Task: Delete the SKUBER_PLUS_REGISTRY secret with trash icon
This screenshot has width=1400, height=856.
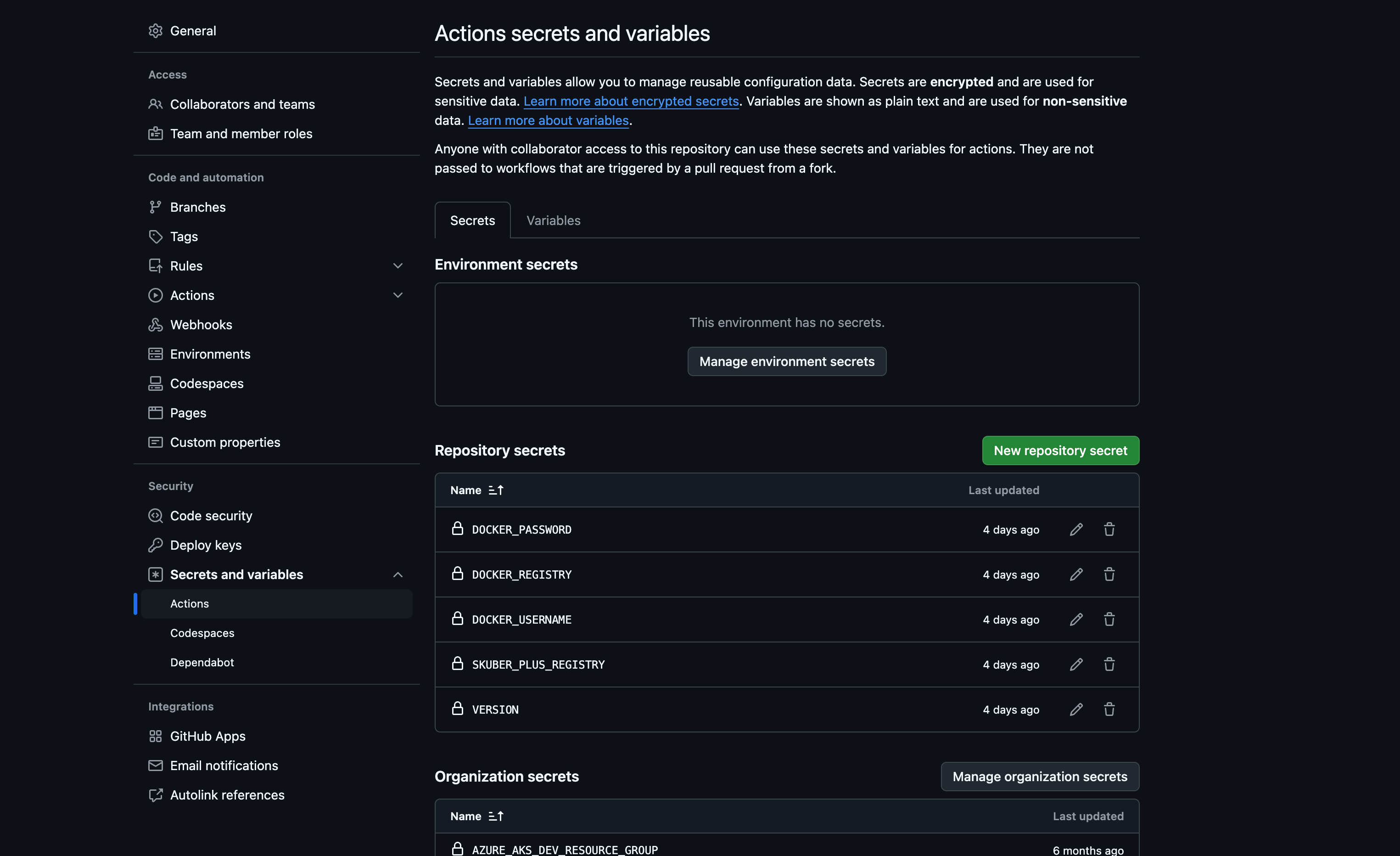Action: 1109,664
